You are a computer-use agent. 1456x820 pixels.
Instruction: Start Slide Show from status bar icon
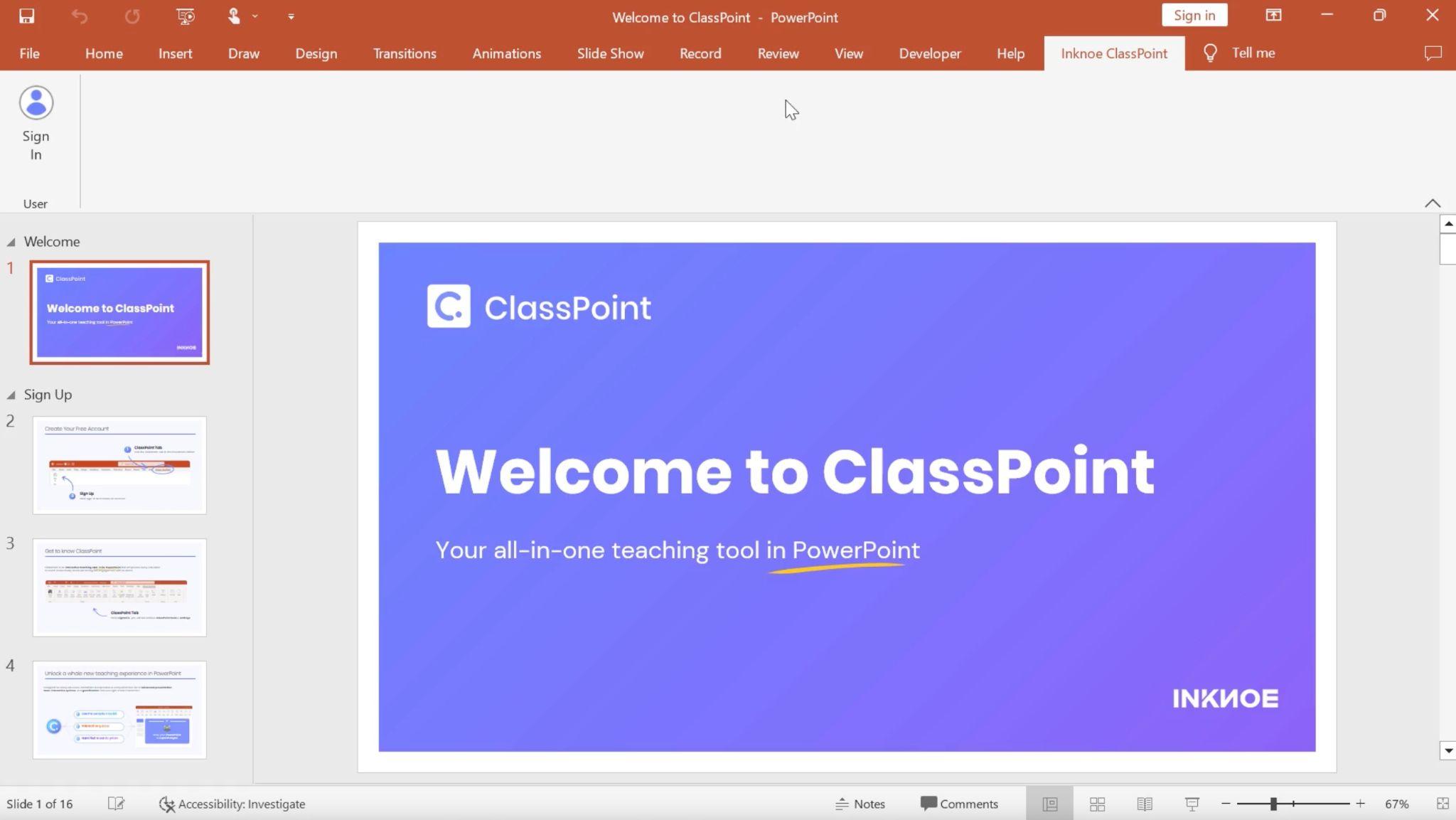[x=1192, y=804]
